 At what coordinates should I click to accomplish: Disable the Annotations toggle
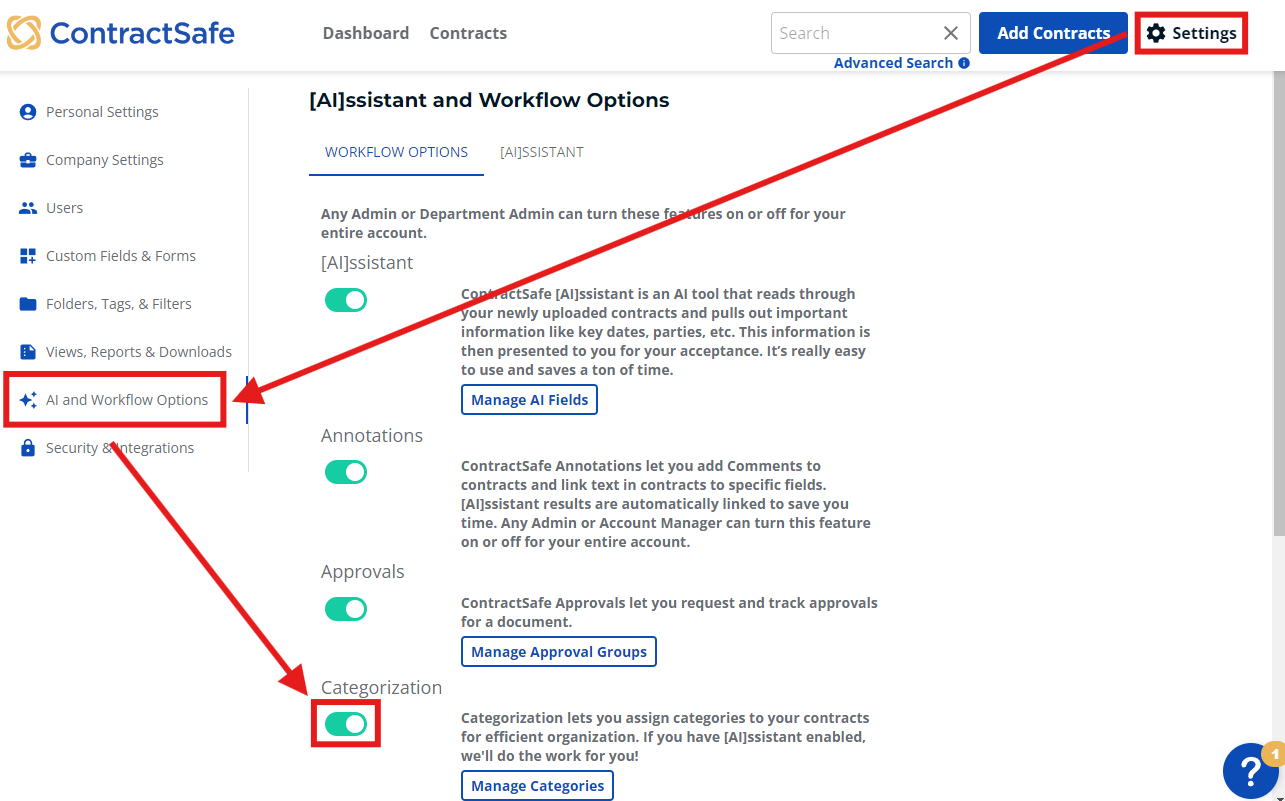click(x=345, y=471)
